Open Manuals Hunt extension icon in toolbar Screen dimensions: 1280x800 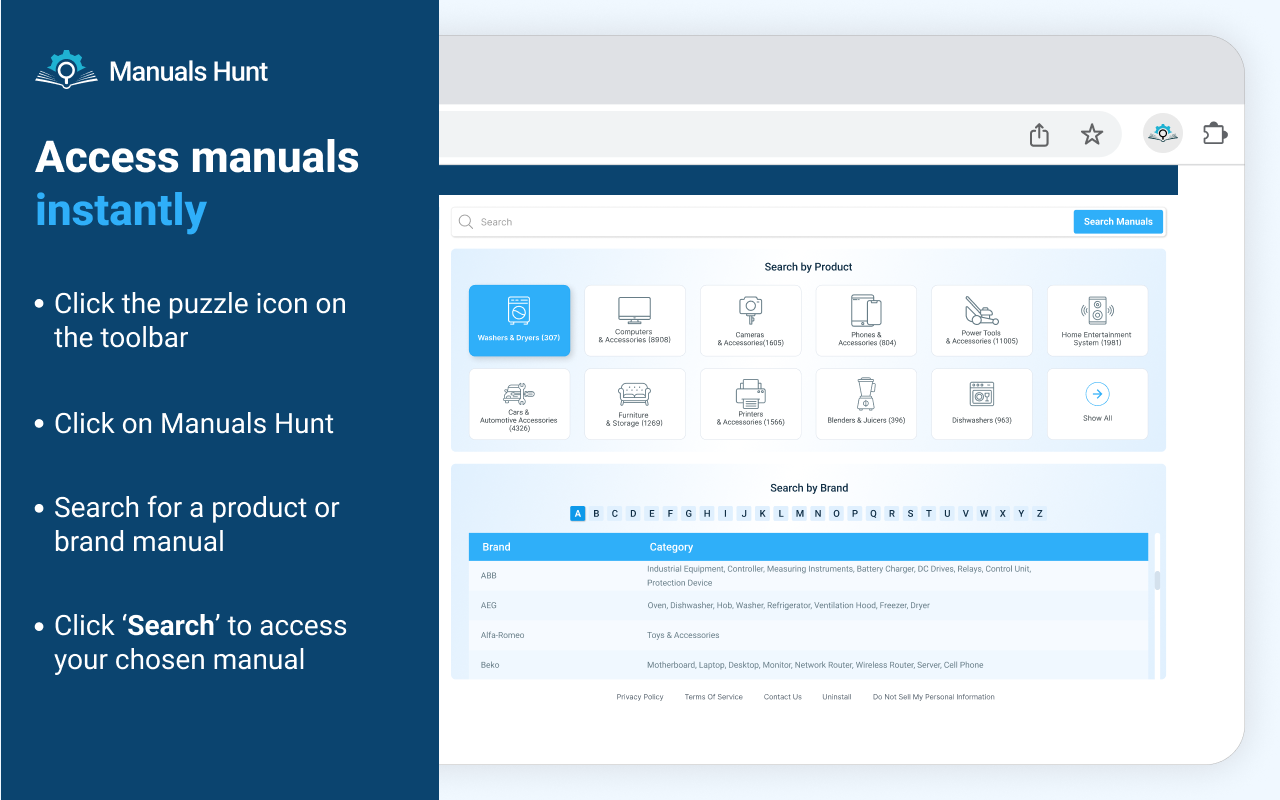click(1162, 133)
